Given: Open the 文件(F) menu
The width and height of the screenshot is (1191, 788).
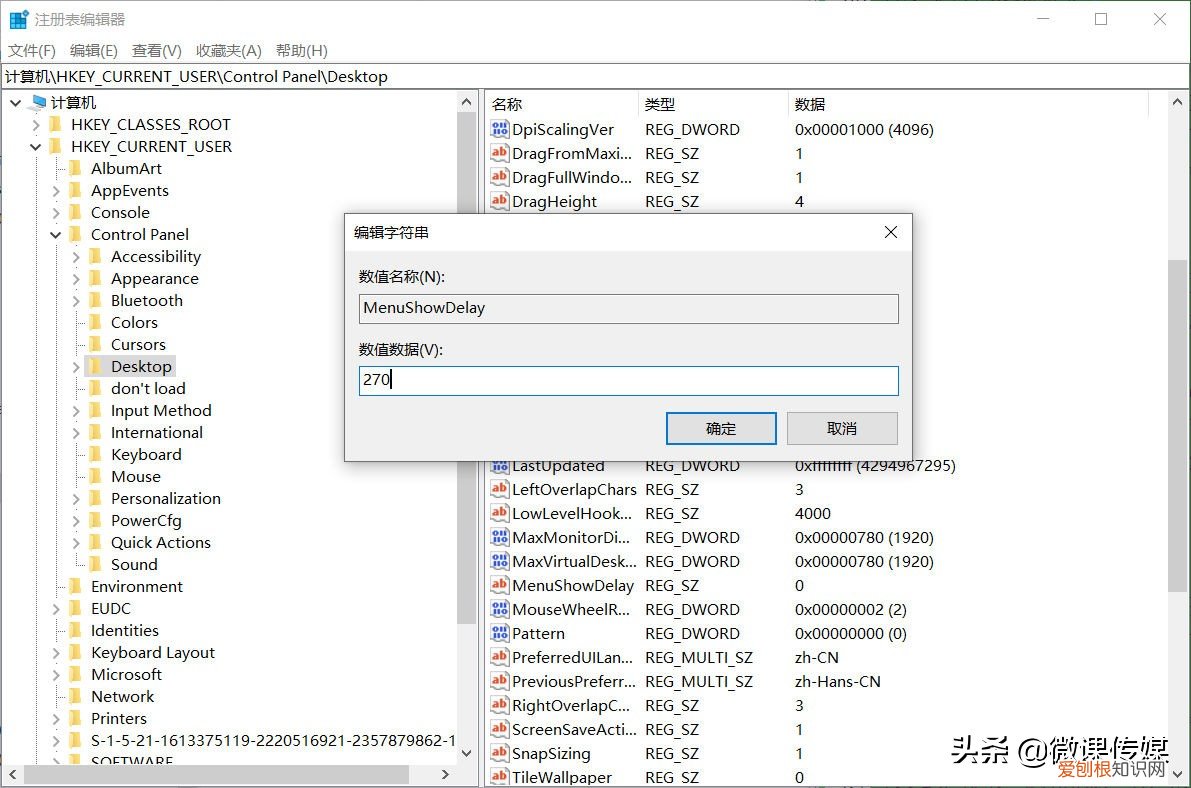Looking at the screenshot, I should (x=32, y=50).
